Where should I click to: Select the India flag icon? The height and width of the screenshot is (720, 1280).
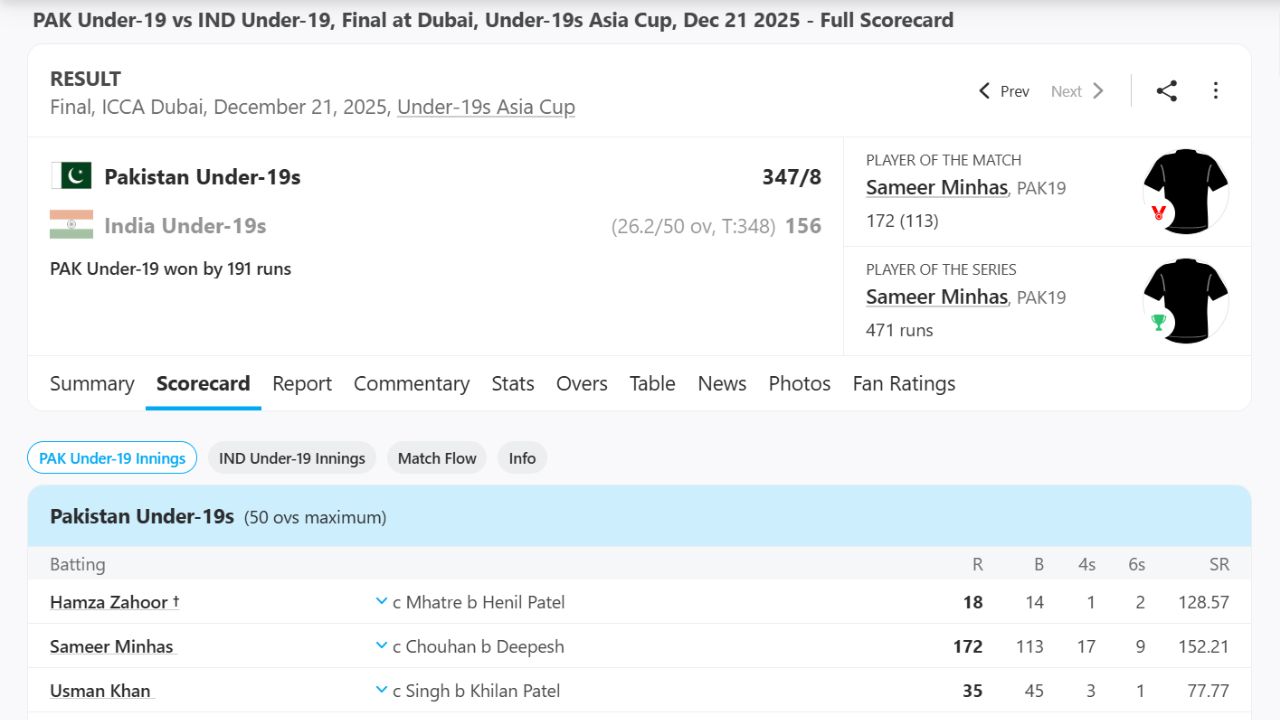pyautogui.click(x=70, y=223)
